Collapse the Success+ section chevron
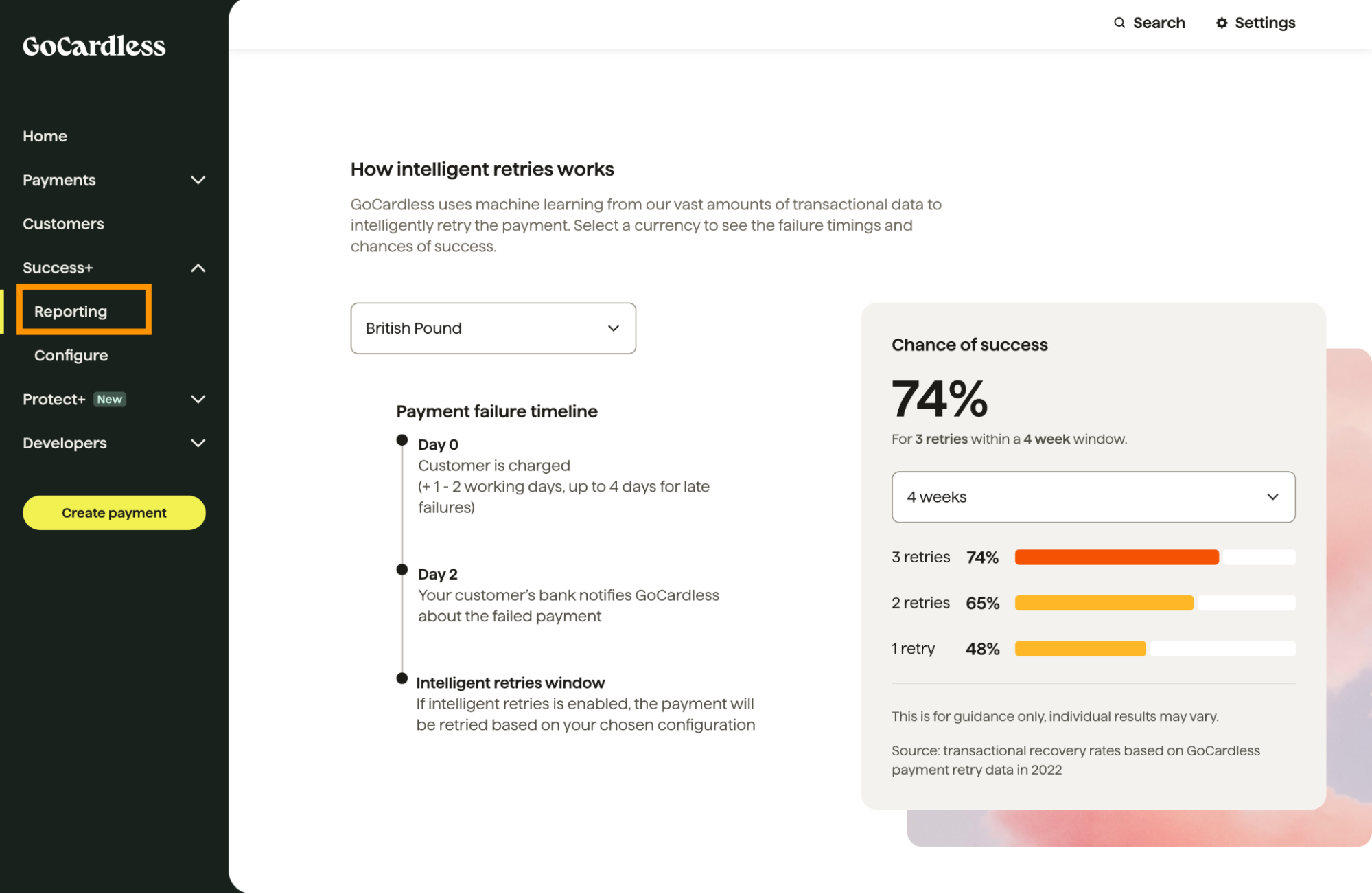The height and width of the screenshot is (894, 1372). pyautogui.click(x=198, y=268)
